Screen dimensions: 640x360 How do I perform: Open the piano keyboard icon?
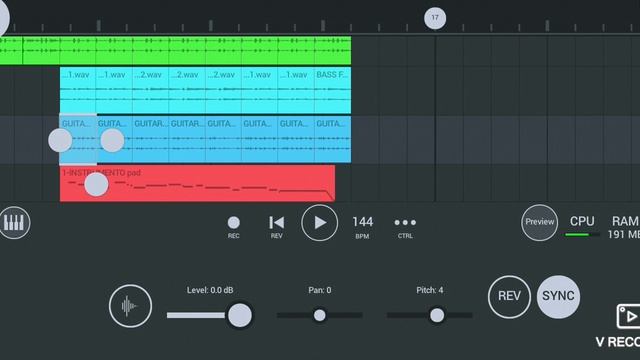click(14, 222)
